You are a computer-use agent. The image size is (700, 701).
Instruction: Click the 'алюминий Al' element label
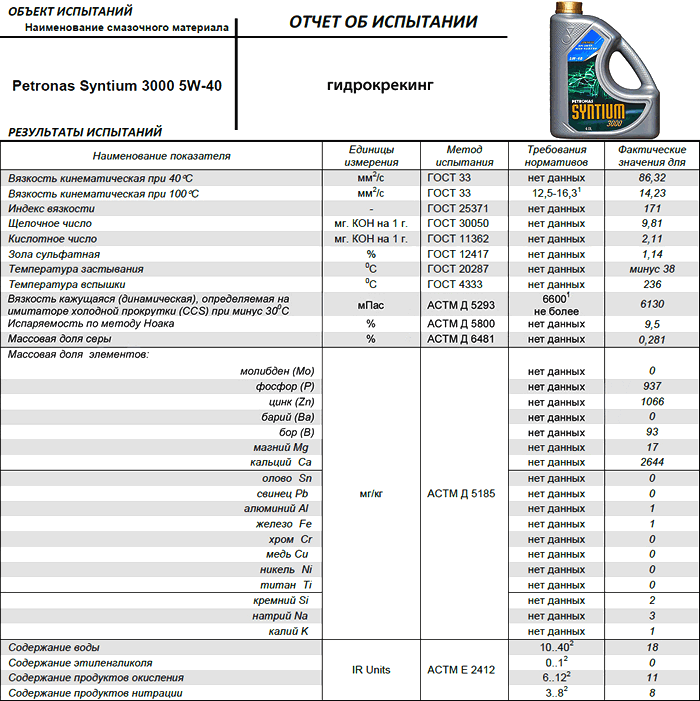(x=276, y=509)
